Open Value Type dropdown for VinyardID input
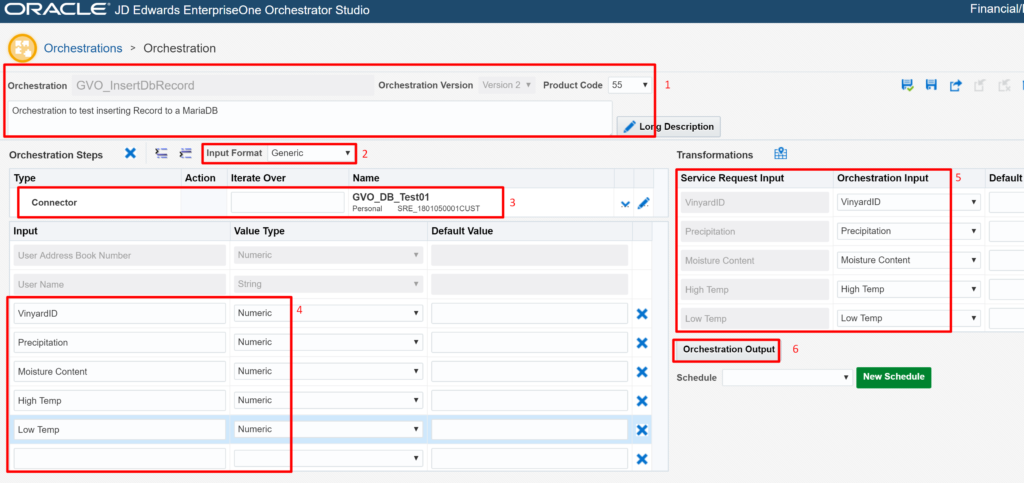 tap(328, 313)
